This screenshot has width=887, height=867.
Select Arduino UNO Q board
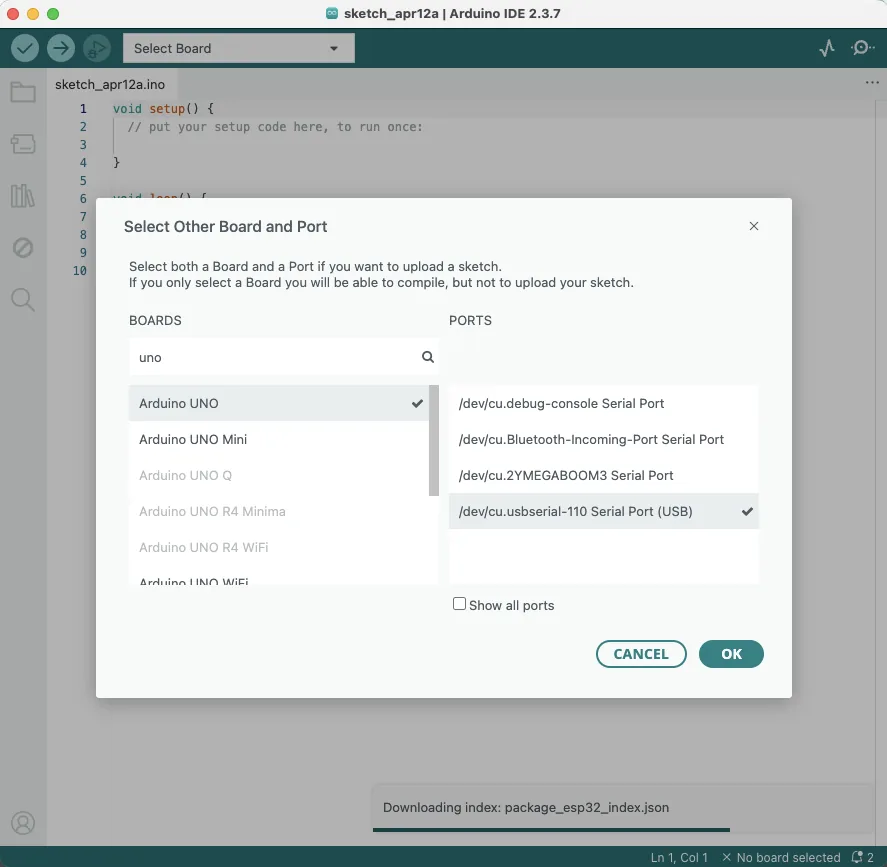(279, 476)
